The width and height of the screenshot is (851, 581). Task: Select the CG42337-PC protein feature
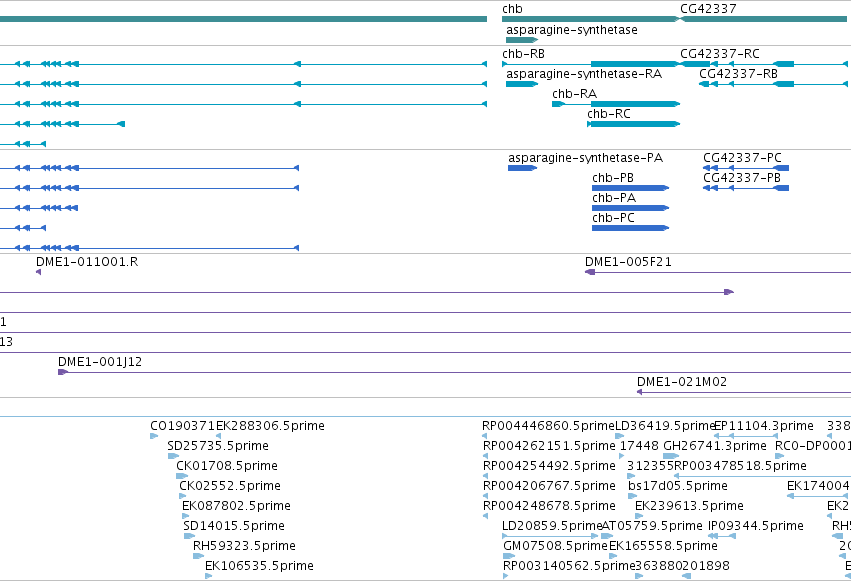[746, 168]
